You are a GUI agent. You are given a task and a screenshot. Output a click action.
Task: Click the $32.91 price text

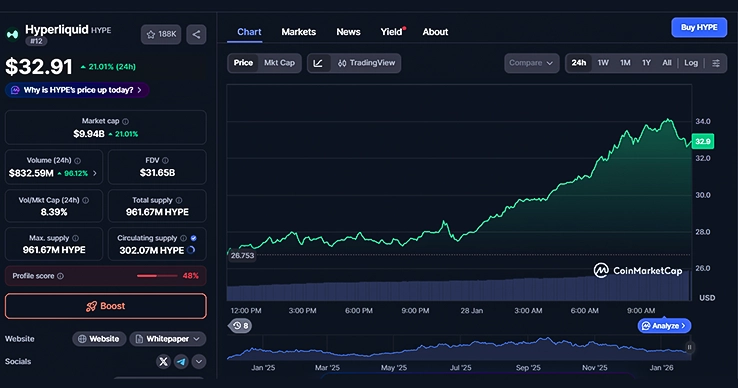click(39, 66)
